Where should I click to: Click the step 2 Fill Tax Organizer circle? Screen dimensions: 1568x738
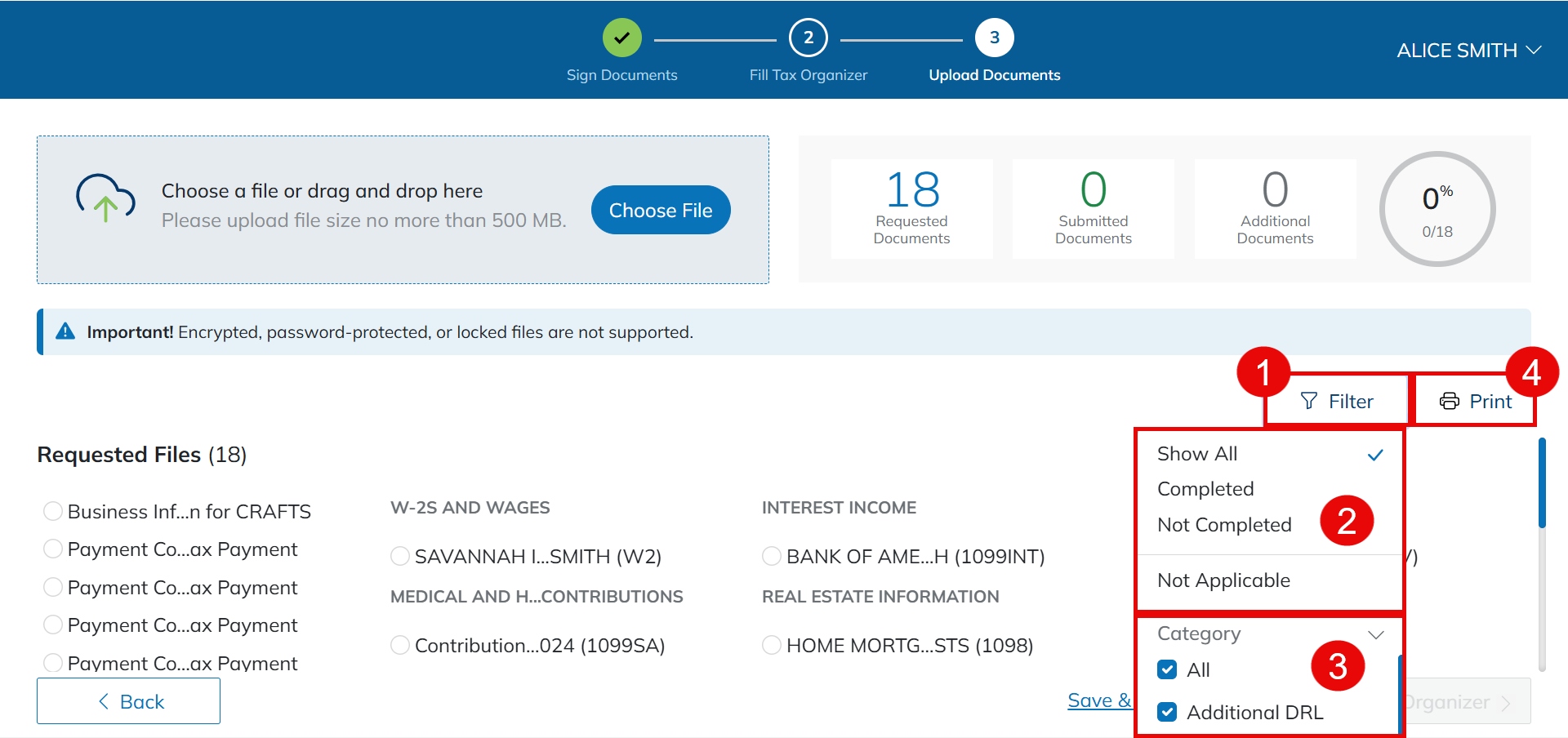pyautogui.click(x=808, y=38)
